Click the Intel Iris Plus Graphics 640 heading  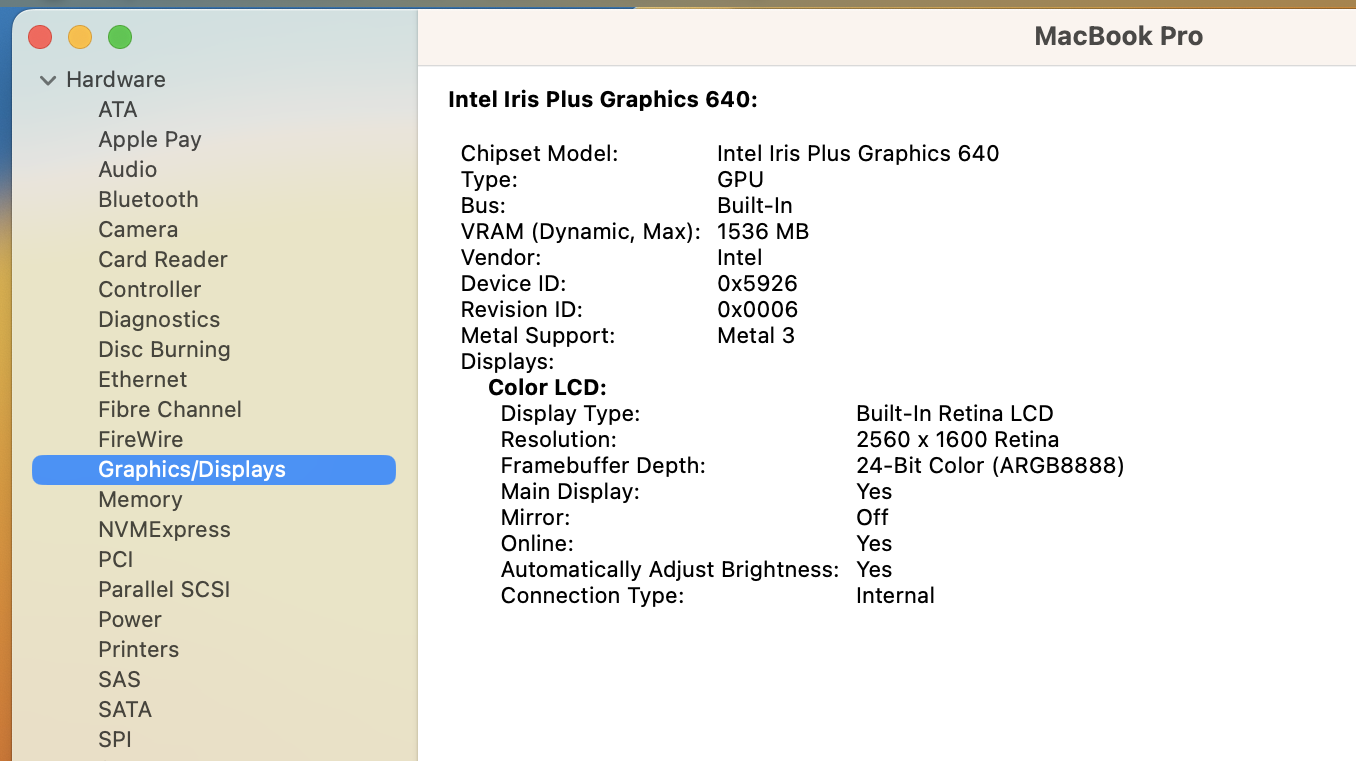click(603, 100)
